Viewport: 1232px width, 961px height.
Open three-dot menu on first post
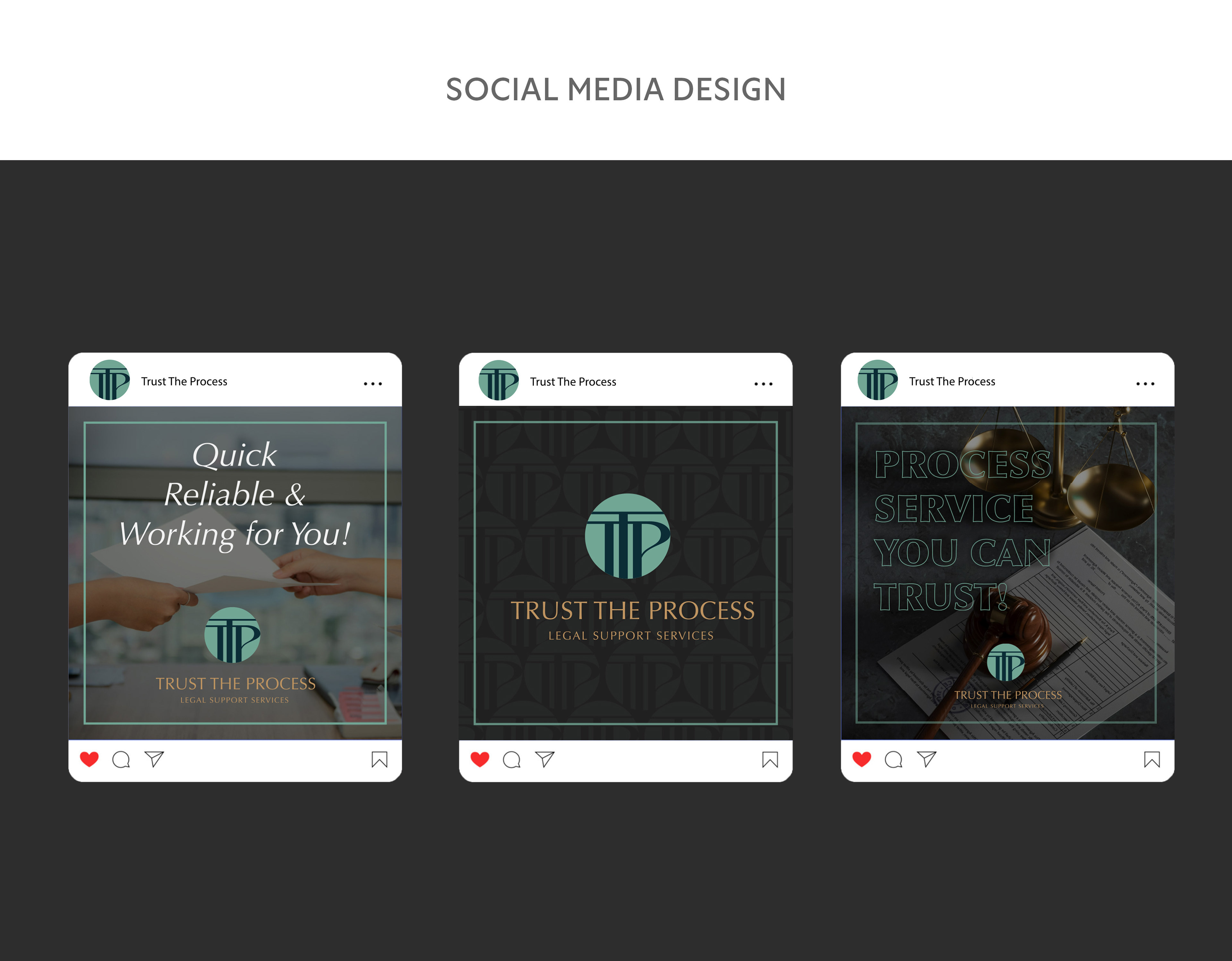(373, 384)
